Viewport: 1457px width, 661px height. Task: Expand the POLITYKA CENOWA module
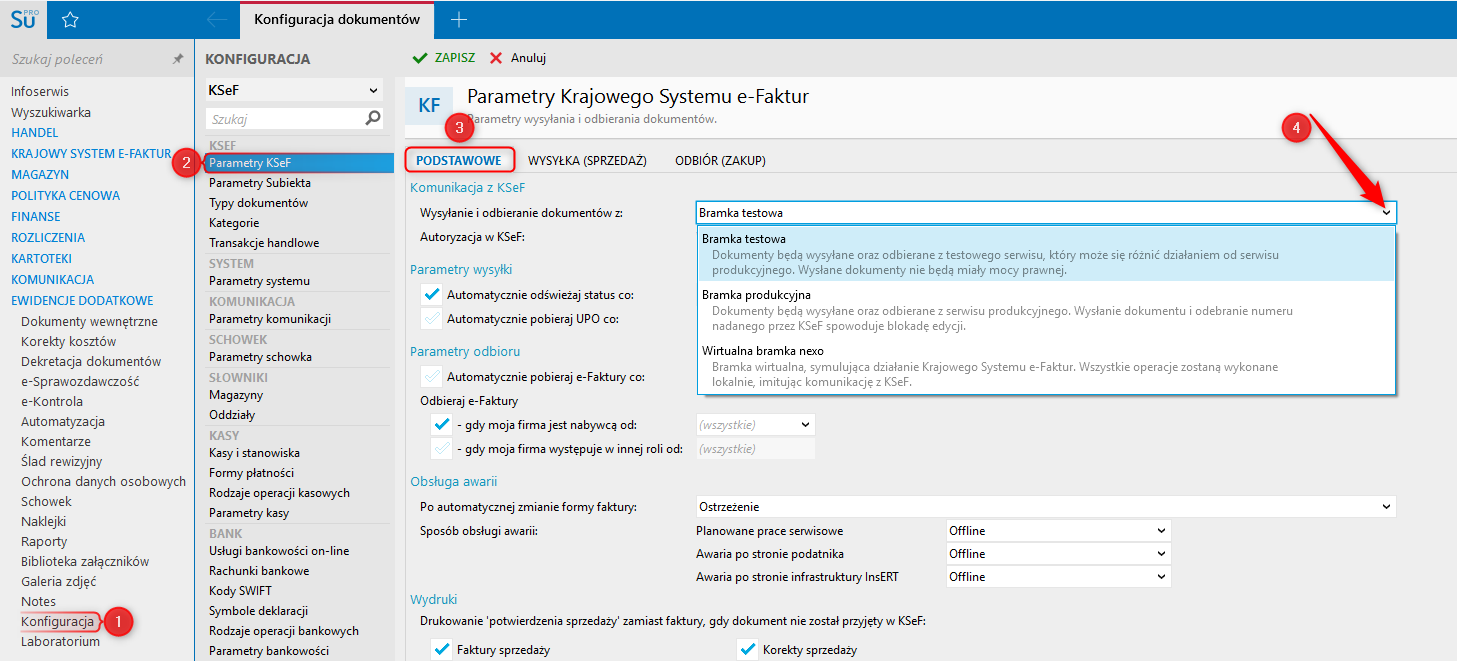[x=65, y=196]
